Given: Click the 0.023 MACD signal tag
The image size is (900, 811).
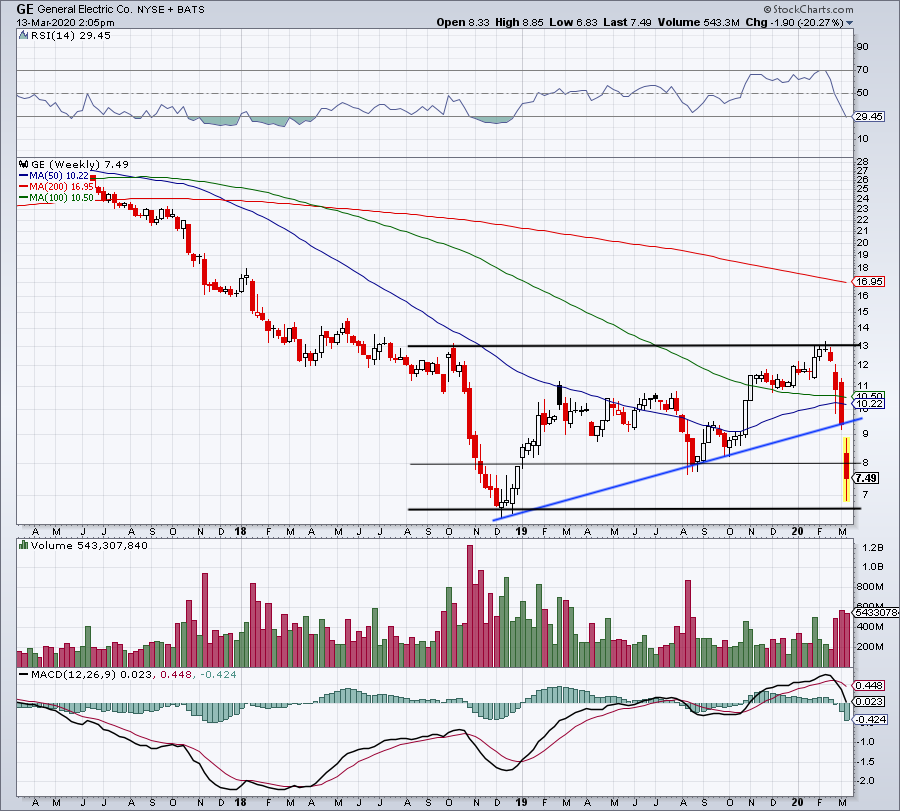Looking at the screenshot, I should click(868, 701).
